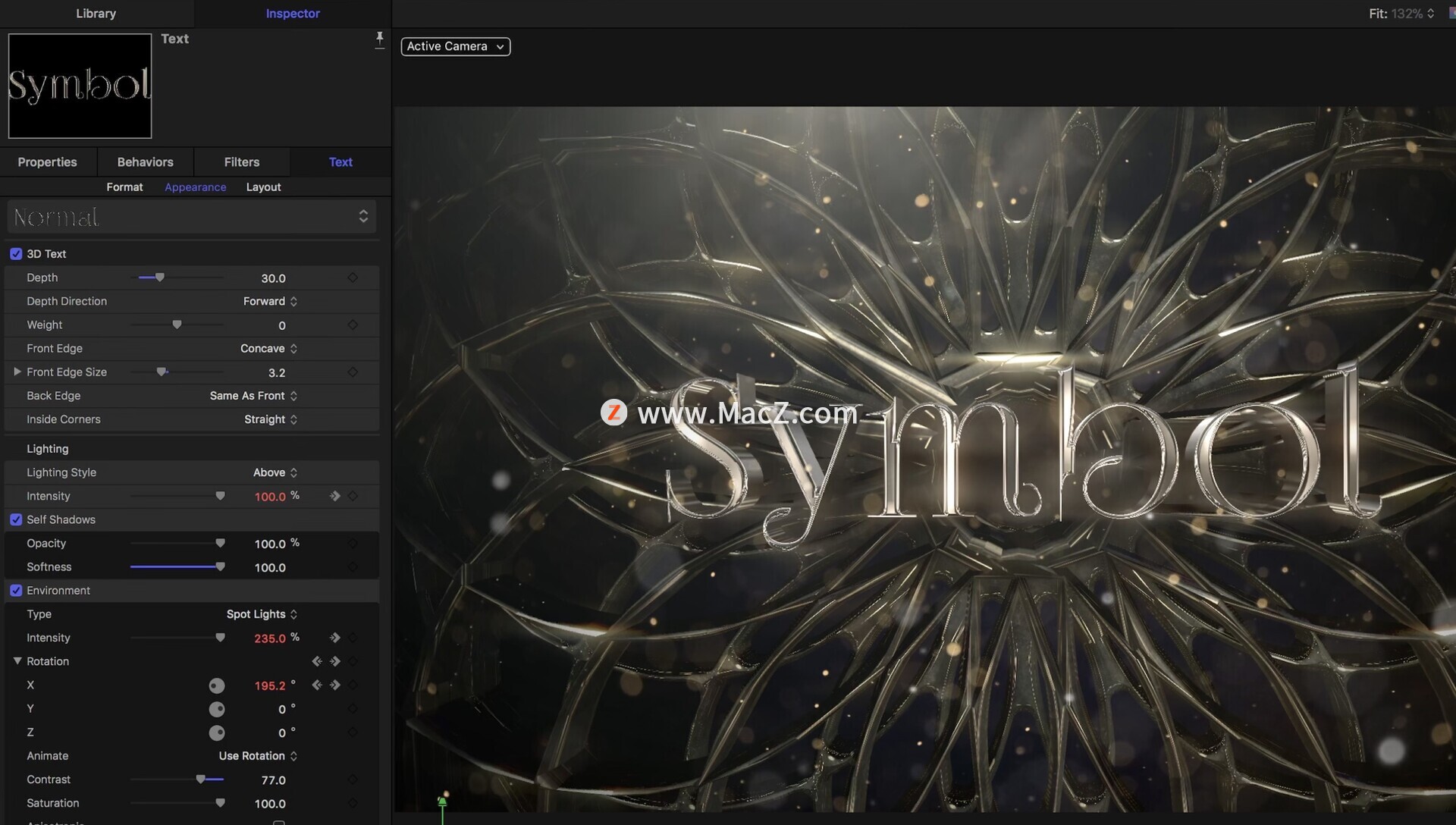Select the Inspector tab
Screen dimensions: 1456x825
pos(293,14)
